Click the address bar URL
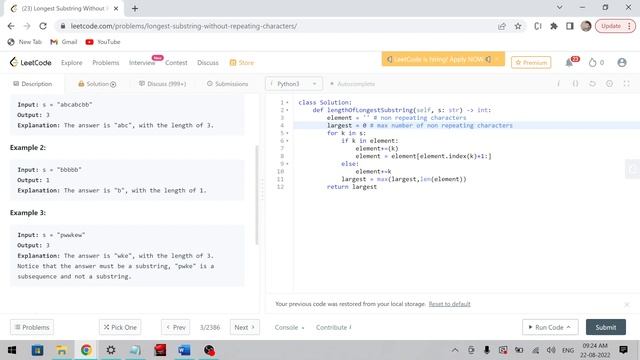This screenshot has height=360, width=640. pyautogui.click(x=184, y=26)
